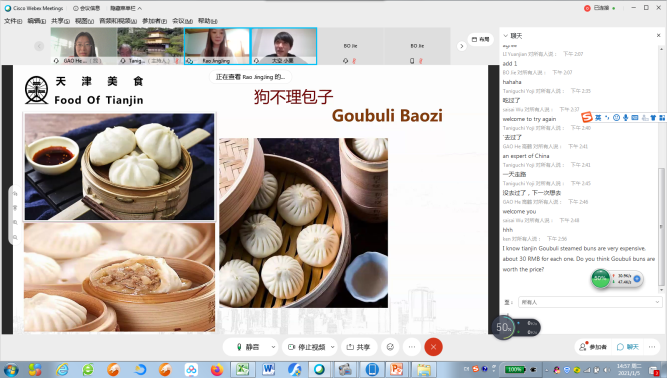This screenshot has width=667, height=378.
Task: Open the chat recipient 所有人 dropdown
Action: (590, 302)
